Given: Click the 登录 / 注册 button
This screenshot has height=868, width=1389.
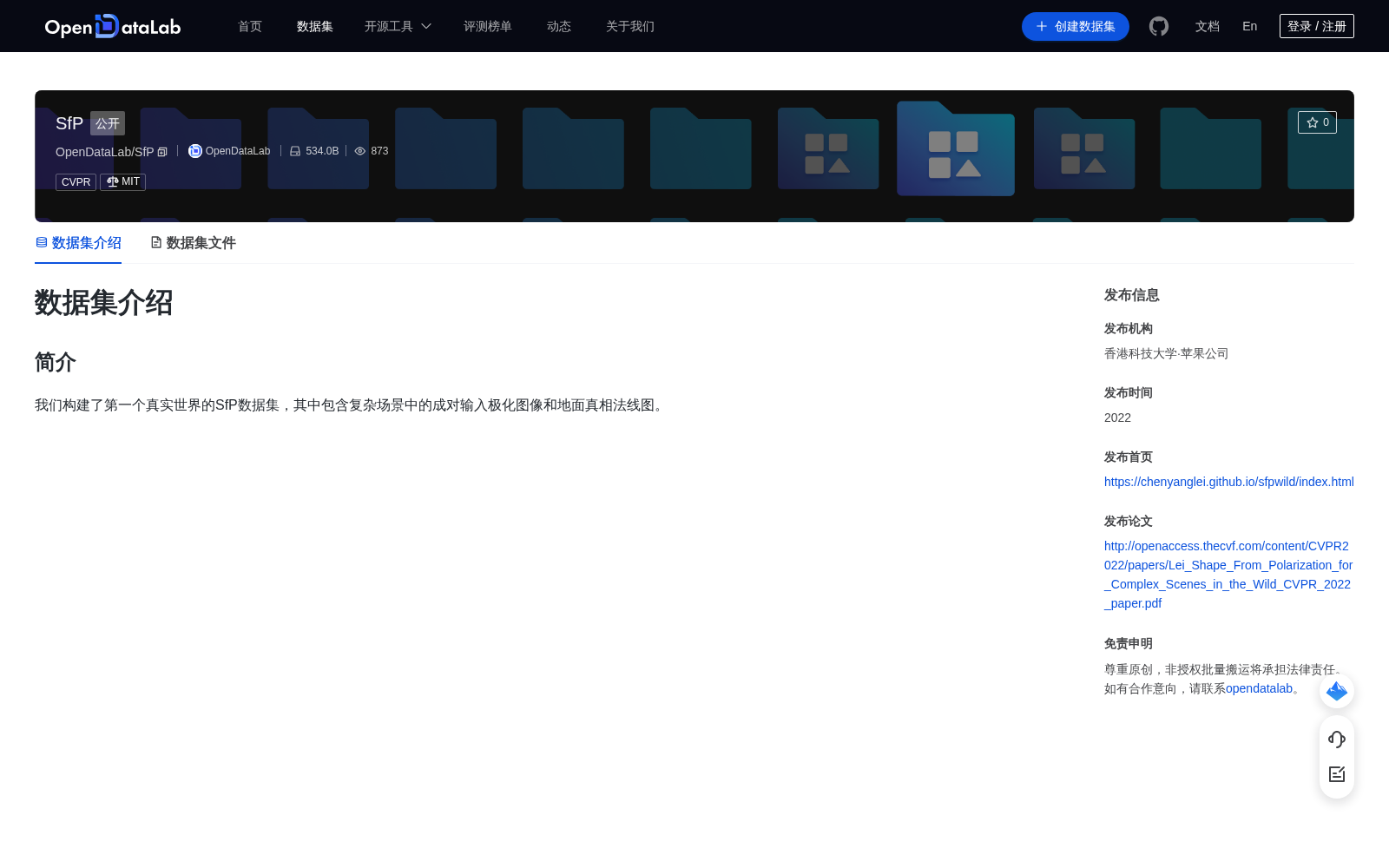Looking at the screenshot, I should (x=1317, y=26).
